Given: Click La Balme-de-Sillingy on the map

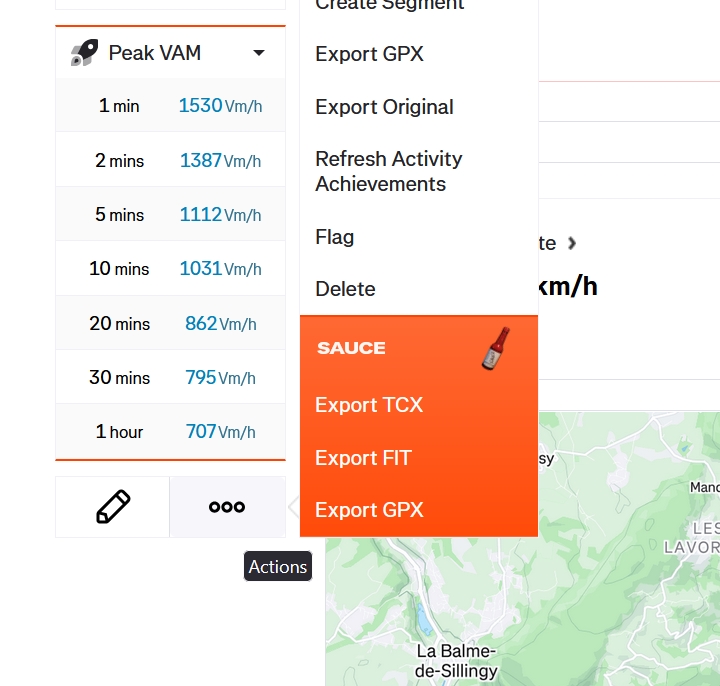Looking at the screenshot, I should [x=455, y=660].
